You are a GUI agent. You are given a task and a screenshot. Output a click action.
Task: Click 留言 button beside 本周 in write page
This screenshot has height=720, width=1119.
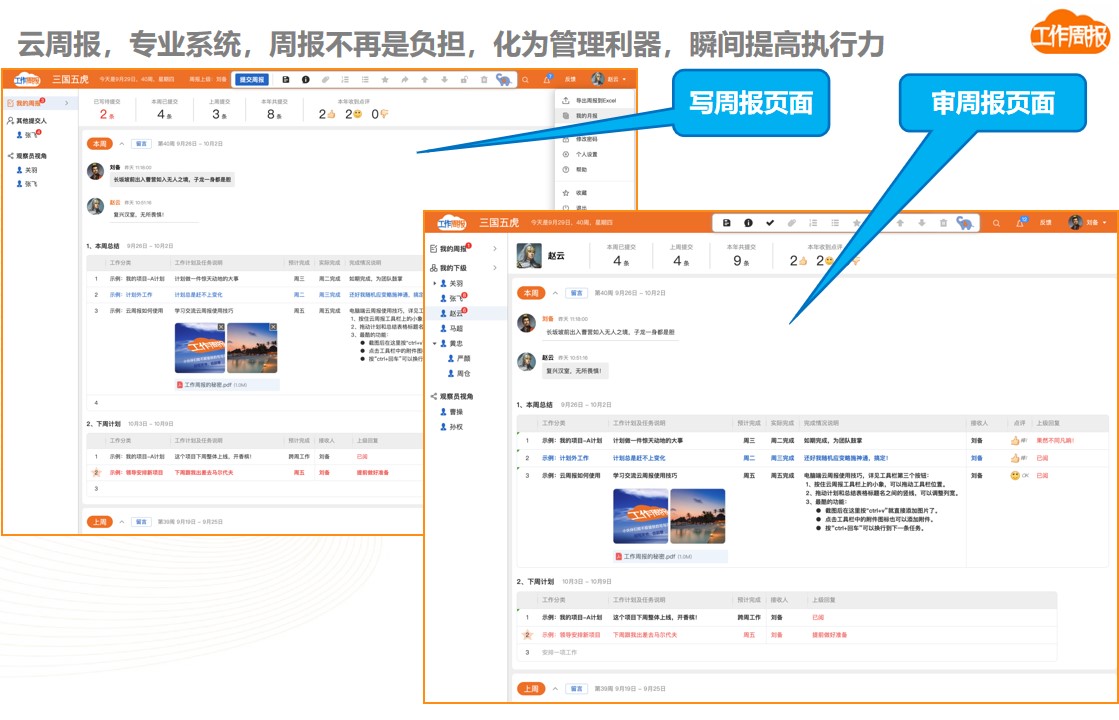(x=141, y=143)
